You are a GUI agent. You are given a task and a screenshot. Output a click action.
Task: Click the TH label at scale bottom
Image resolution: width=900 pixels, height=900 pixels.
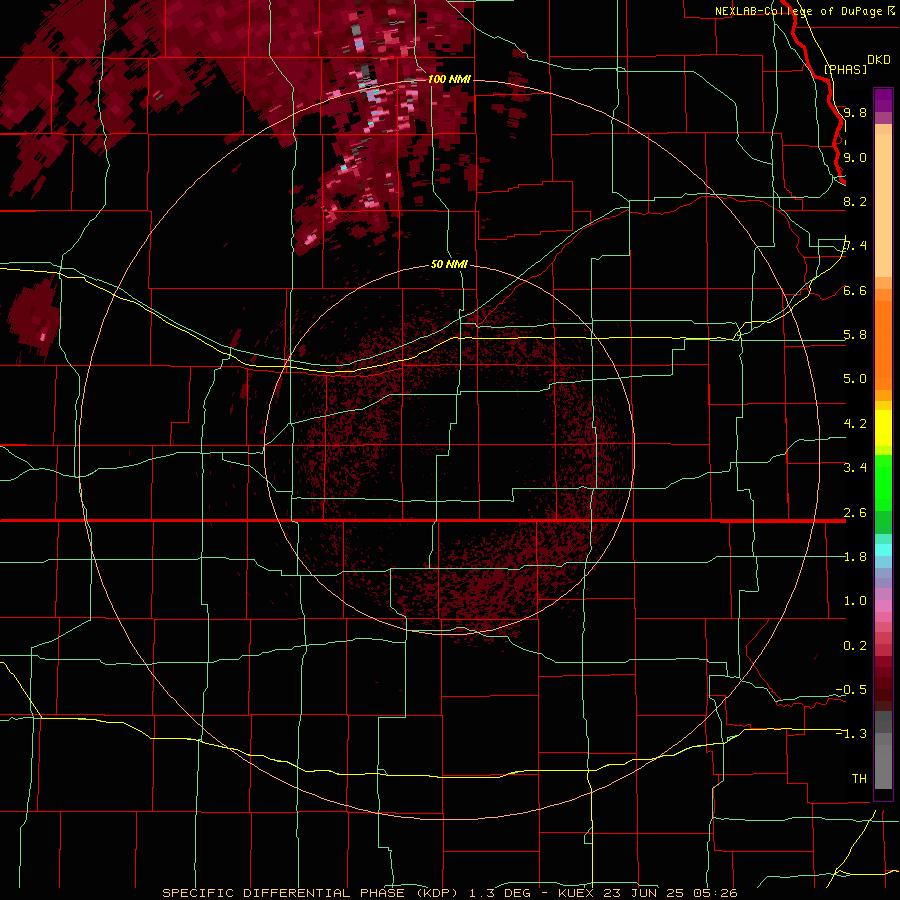(859, 779)
